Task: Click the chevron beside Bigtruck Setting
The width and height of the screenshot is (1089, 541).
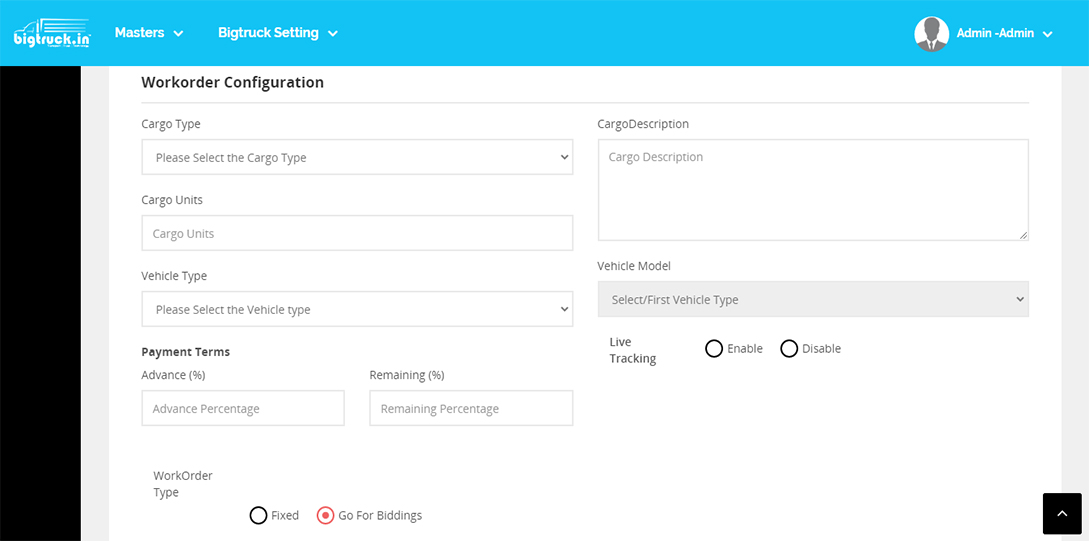Action: (333, 34)
